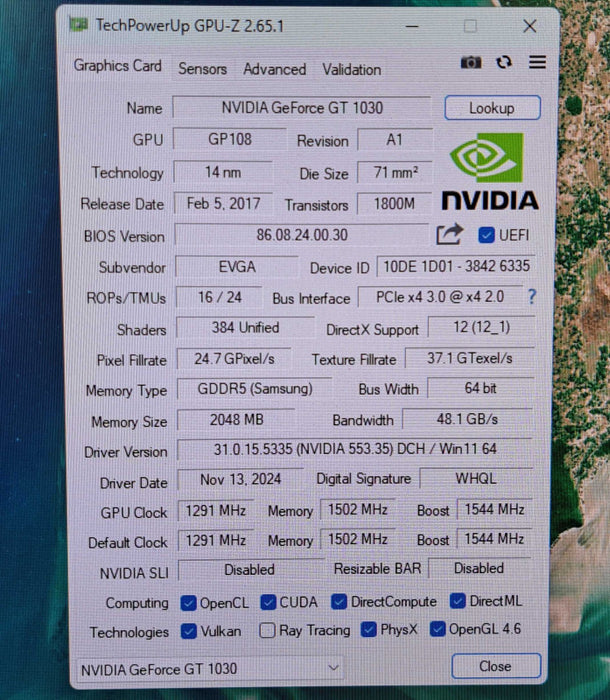
Task: Click the ROPs/TMUs value 16 / 24
Action: (x=219, y=297)
